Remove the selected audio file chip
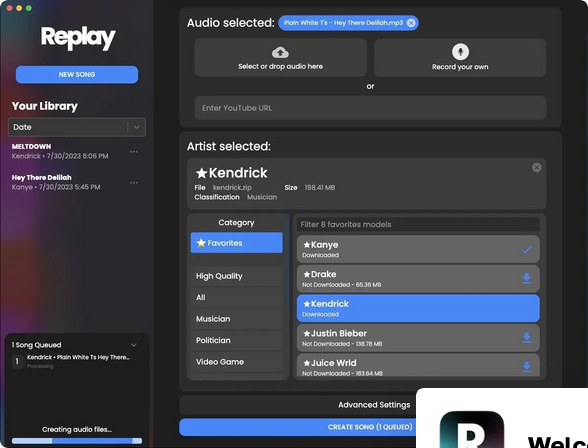588x448 pixels. pos(411,23)
